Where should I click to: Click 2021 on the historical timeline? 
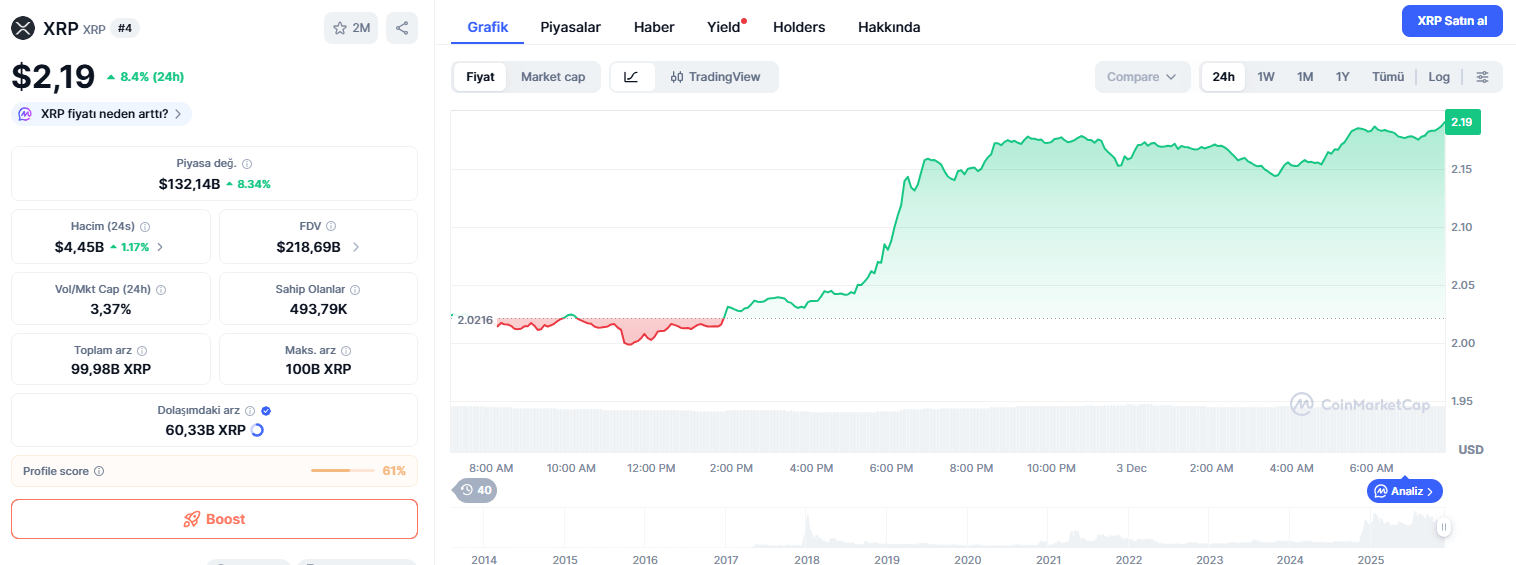[x=1048, y=559]
